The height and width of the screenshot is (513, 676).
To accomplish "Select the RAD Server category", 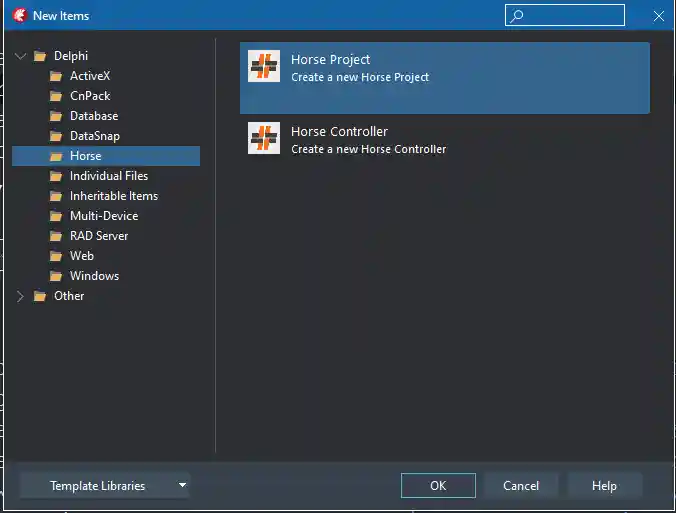I will point(99,235).
